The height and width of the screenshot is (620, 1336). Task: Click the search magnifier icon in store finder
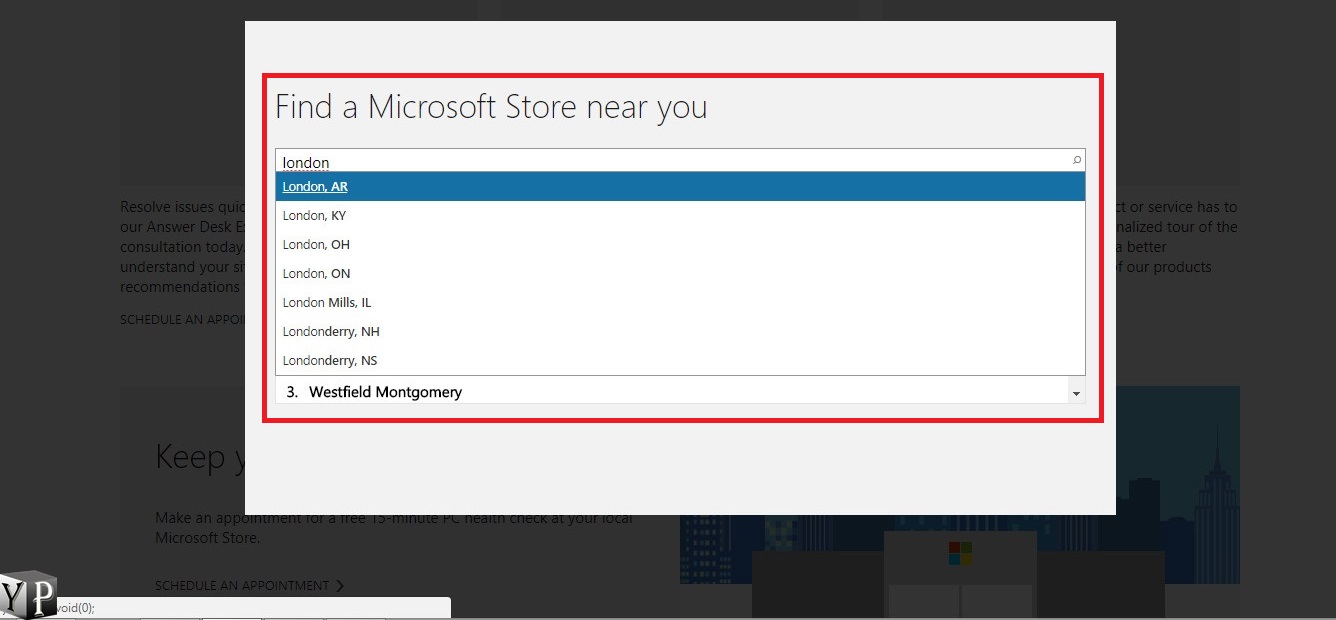(1076, 160)
